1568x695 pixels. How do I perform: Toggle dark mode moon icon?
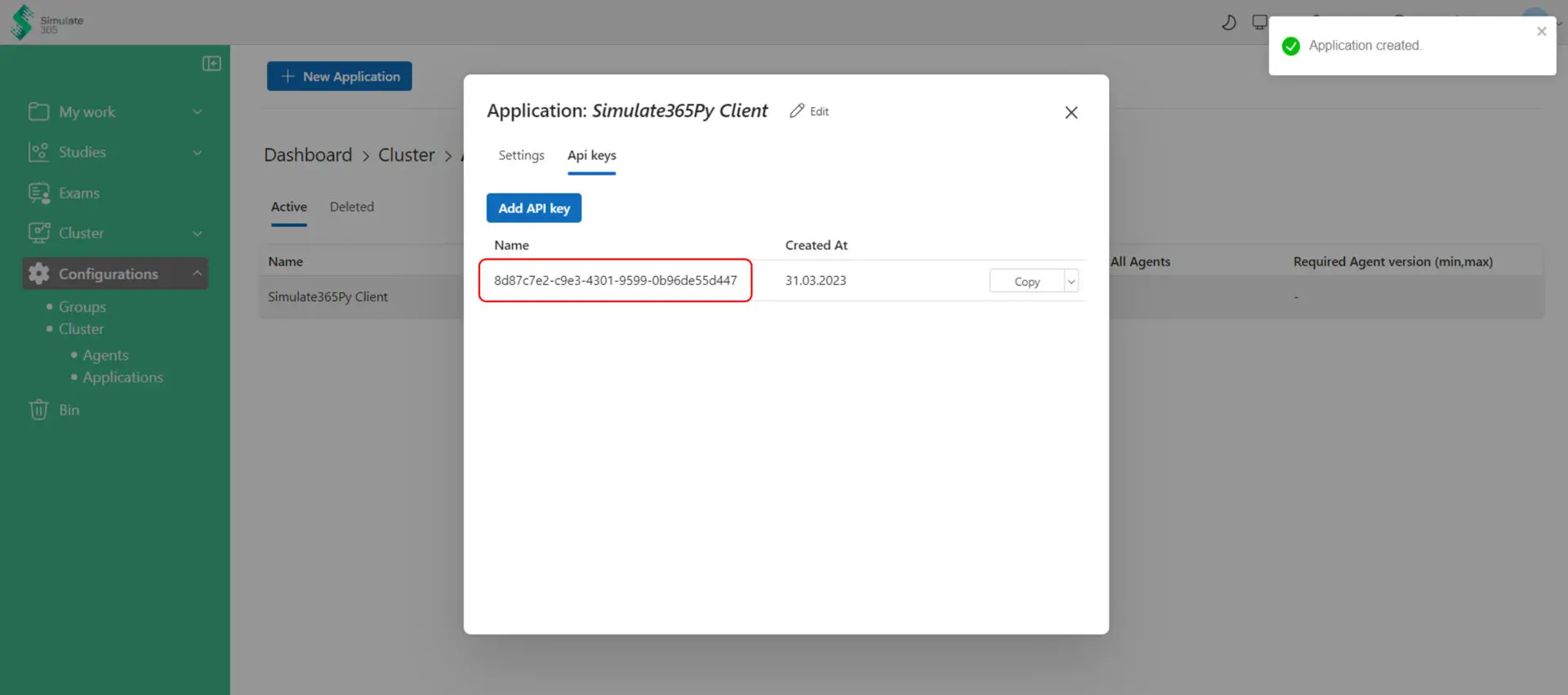tap(1228, 22)
